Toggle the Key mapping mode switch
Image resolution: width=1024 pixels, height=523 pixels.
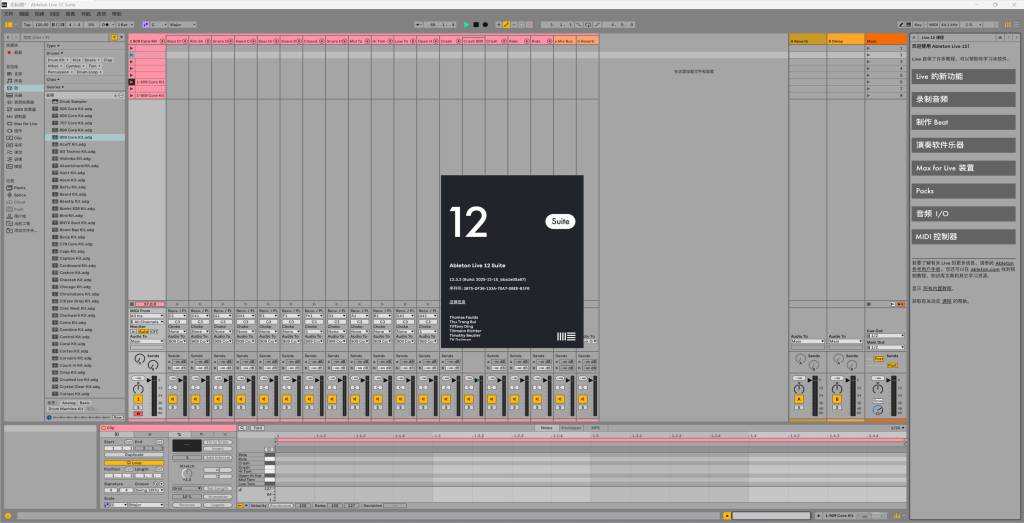[x=917, y=23]
